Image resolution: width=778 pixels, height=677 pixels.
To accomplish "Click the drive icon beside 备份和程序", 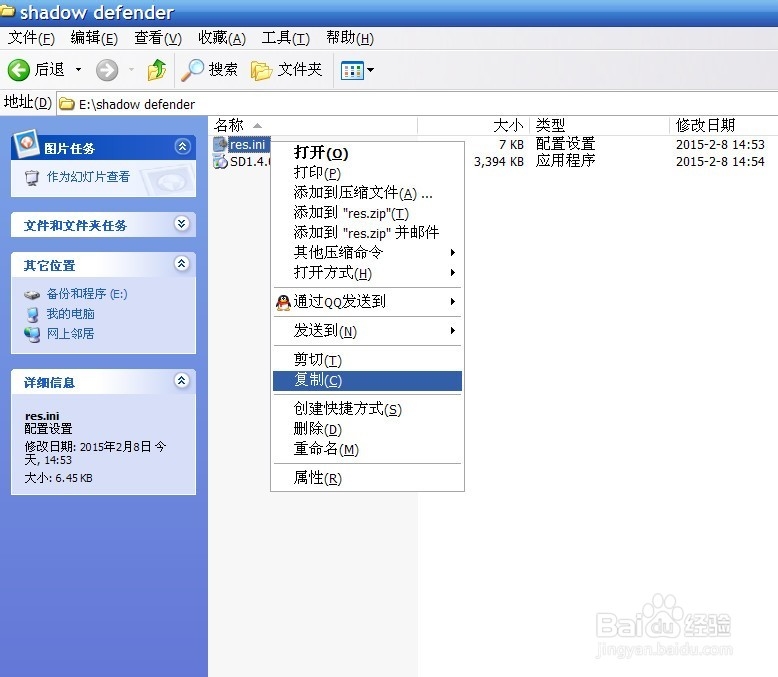I will (x=32, y=295).
